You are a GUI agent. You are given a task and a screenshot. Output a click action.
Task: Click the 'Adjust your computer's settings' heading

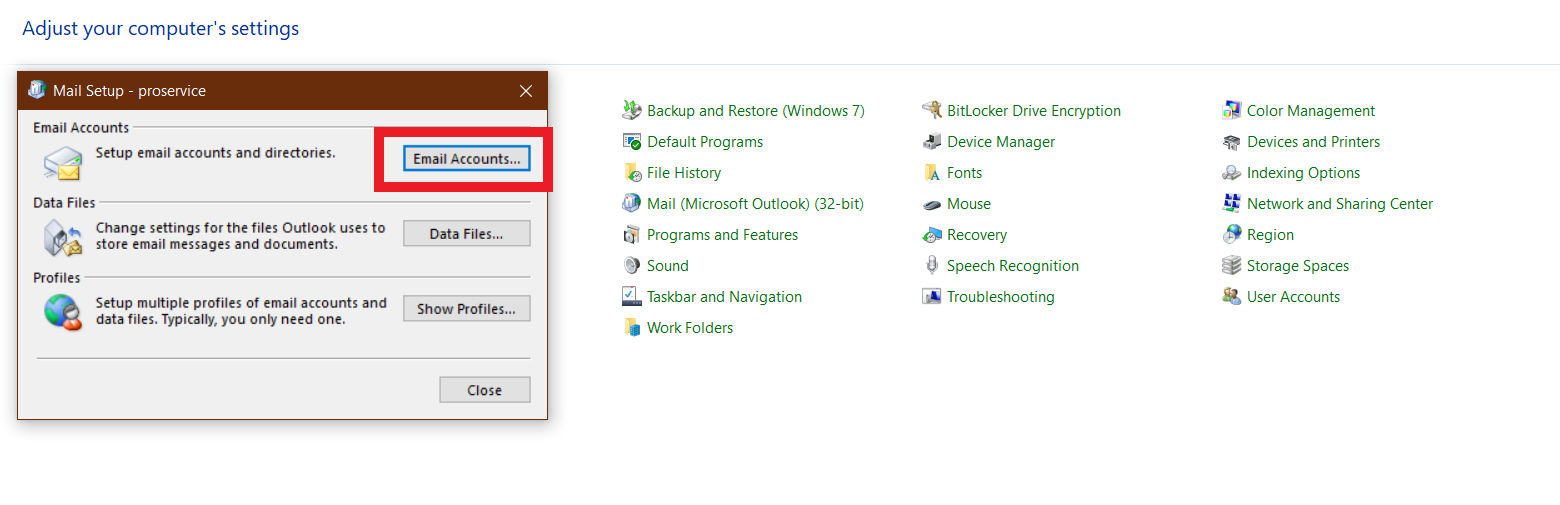(160, 28)
